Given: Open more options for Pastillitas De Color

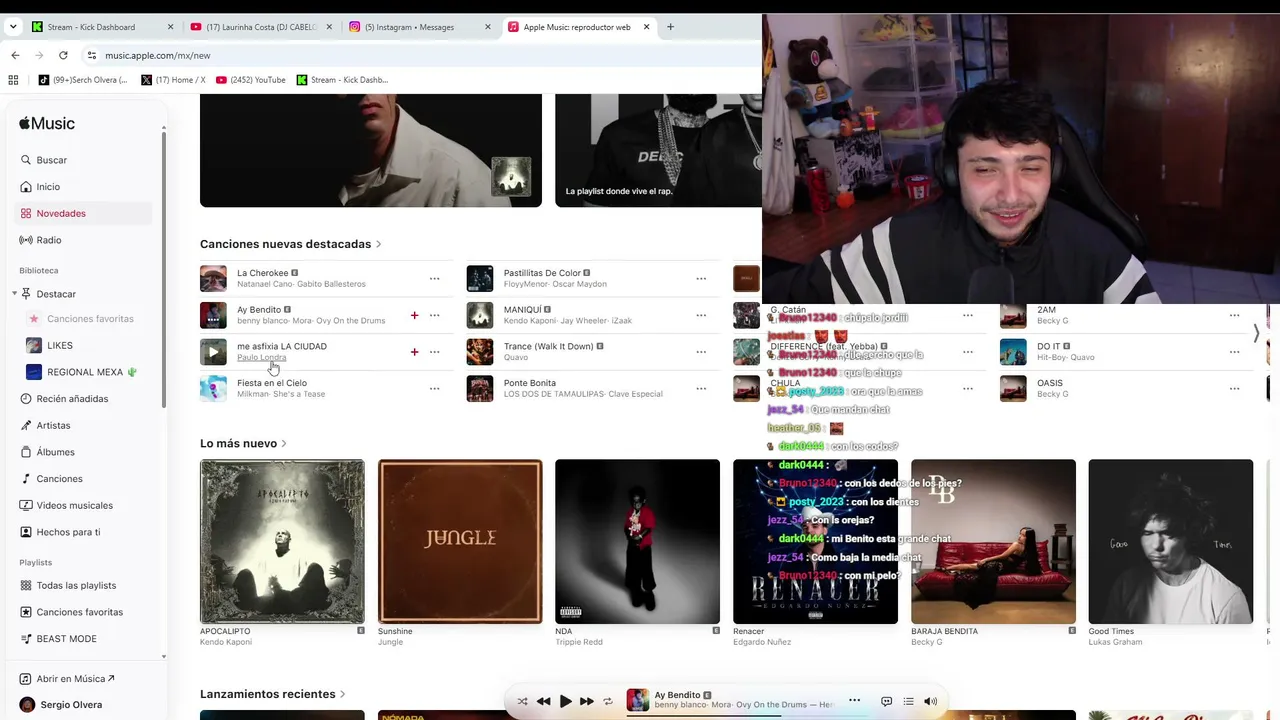Looking at the screenshot, I should 701,279.
